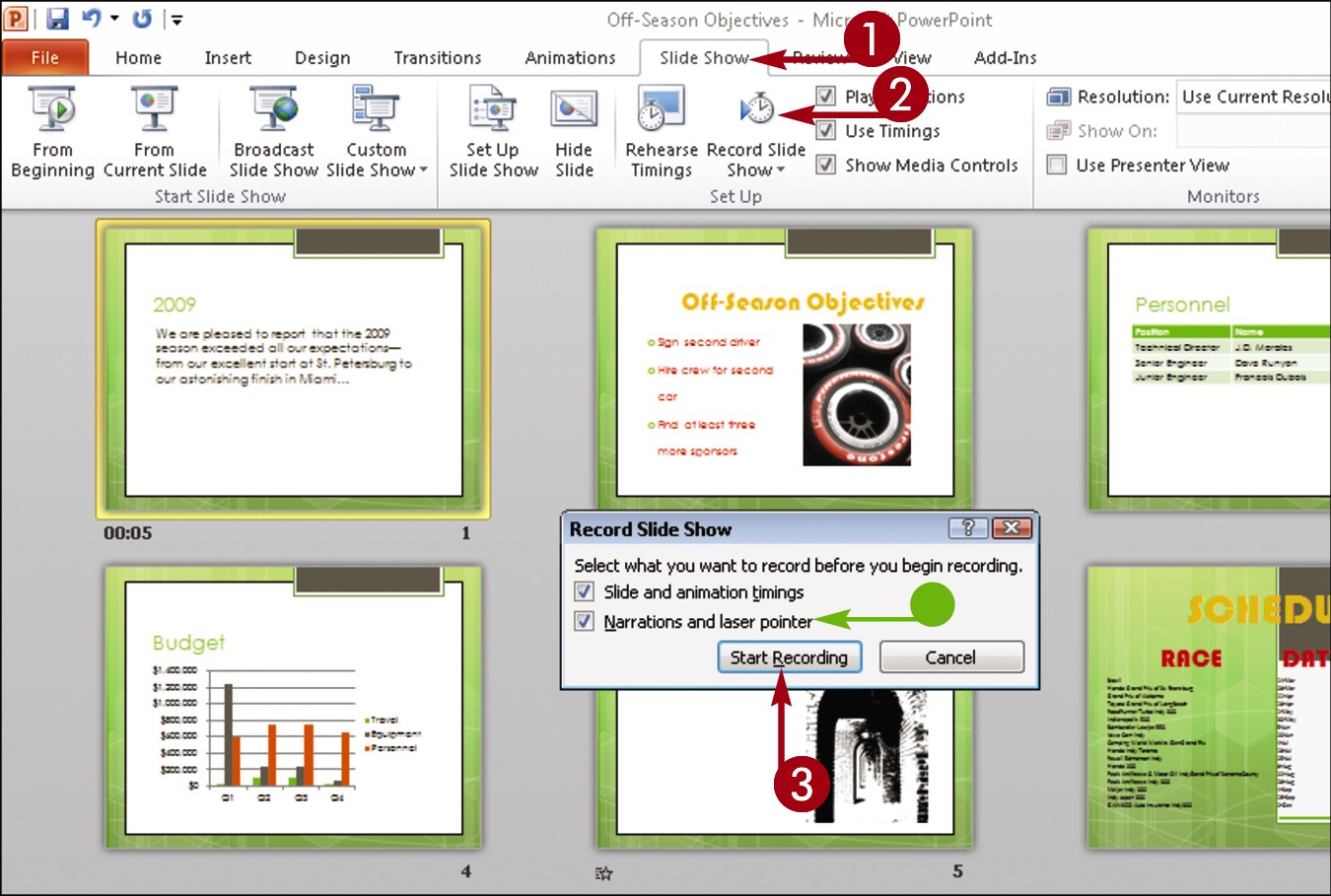Screen dimensions: 1331x896
Task: Click the Resolution monitor icon
Action: 1059,97
